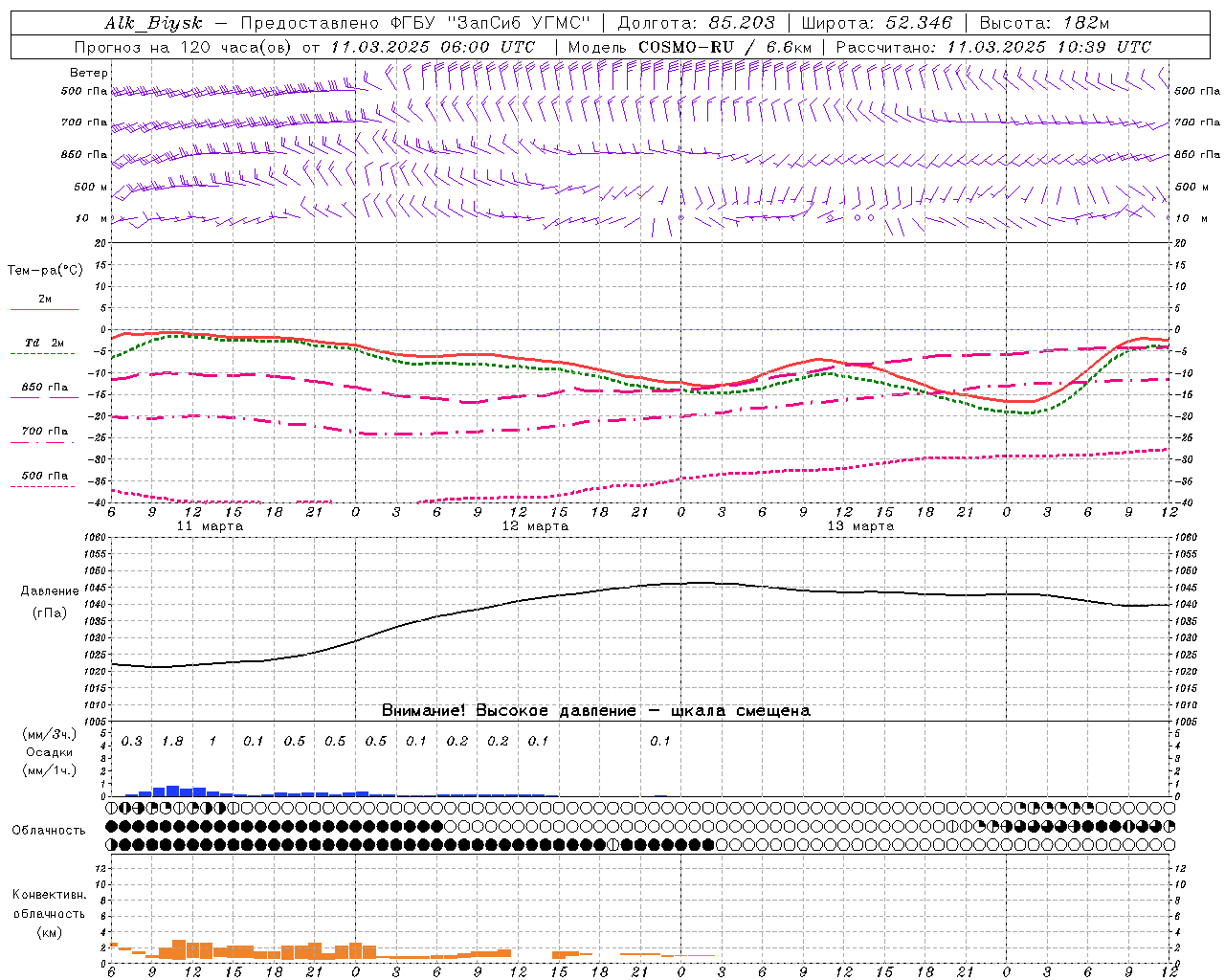Screen dimensions: 1225x980
Task: Click the '13 марта' date label
Action: (x=860, y=526)
